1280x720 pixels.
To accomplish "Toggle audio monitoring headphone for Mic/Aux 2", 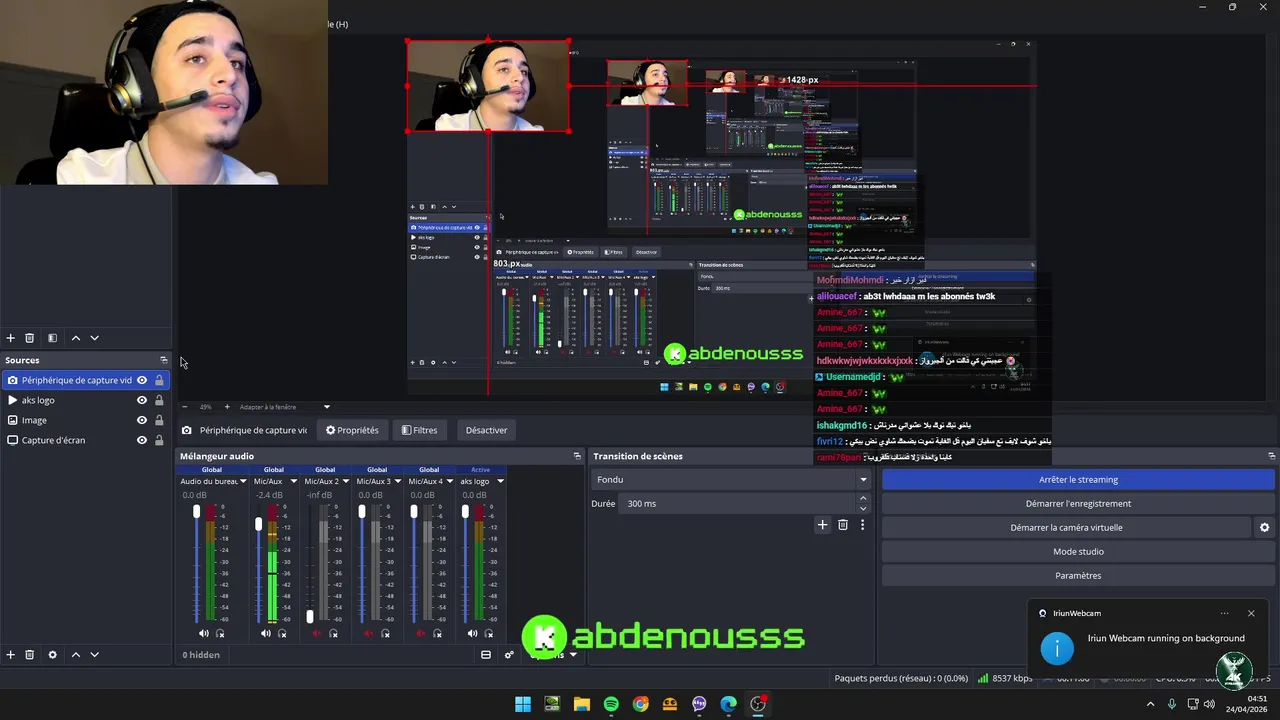I will click(333, 633).
